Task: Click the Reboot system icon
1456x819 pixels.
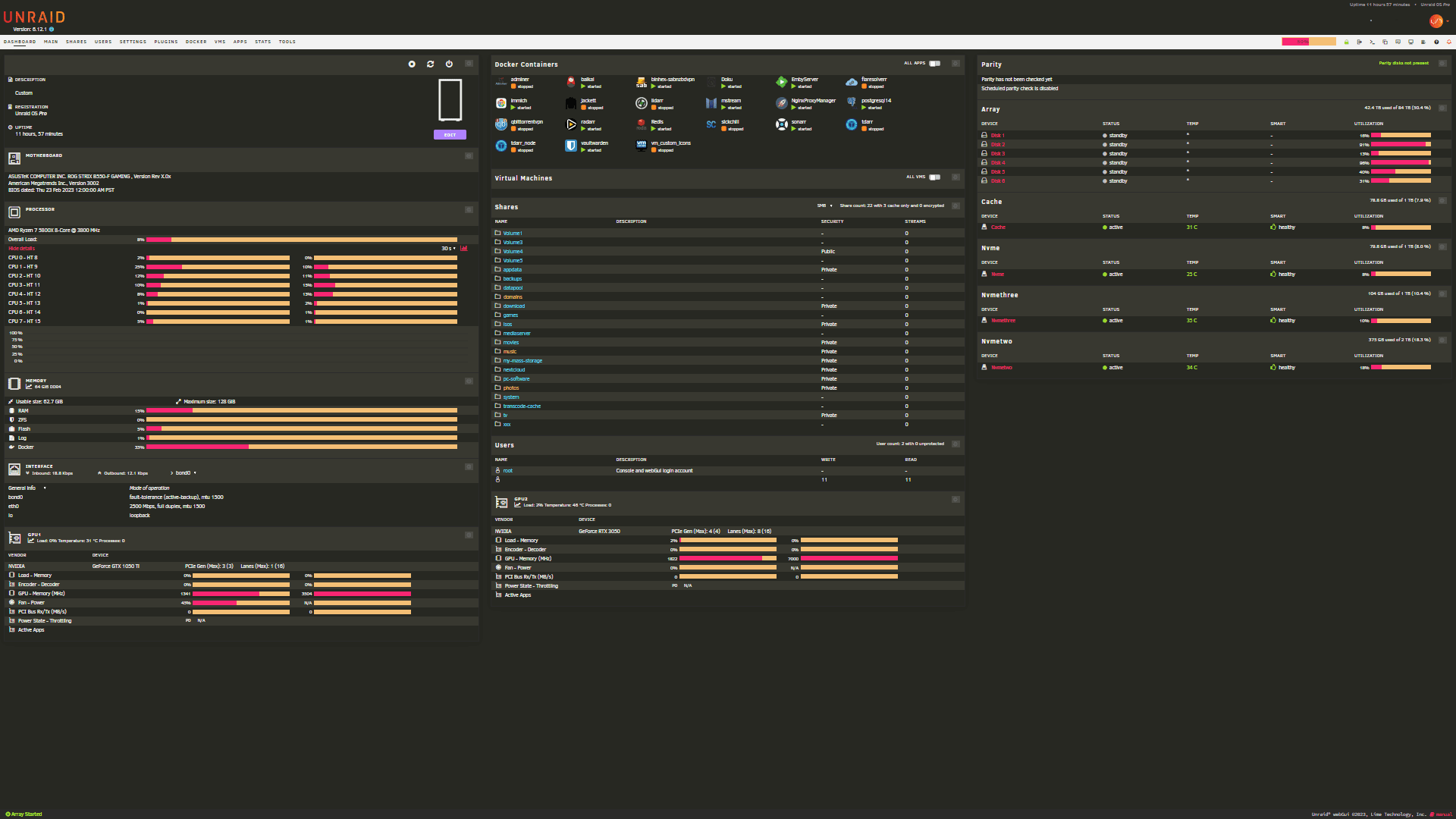Action: click(x=431, y=64)
